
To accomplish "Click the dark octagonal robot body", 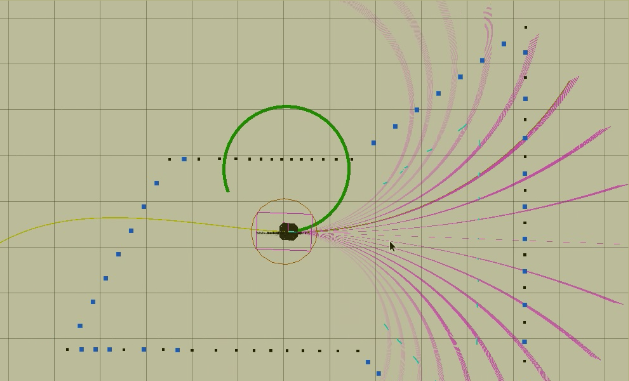I will (x=288, y=232).
